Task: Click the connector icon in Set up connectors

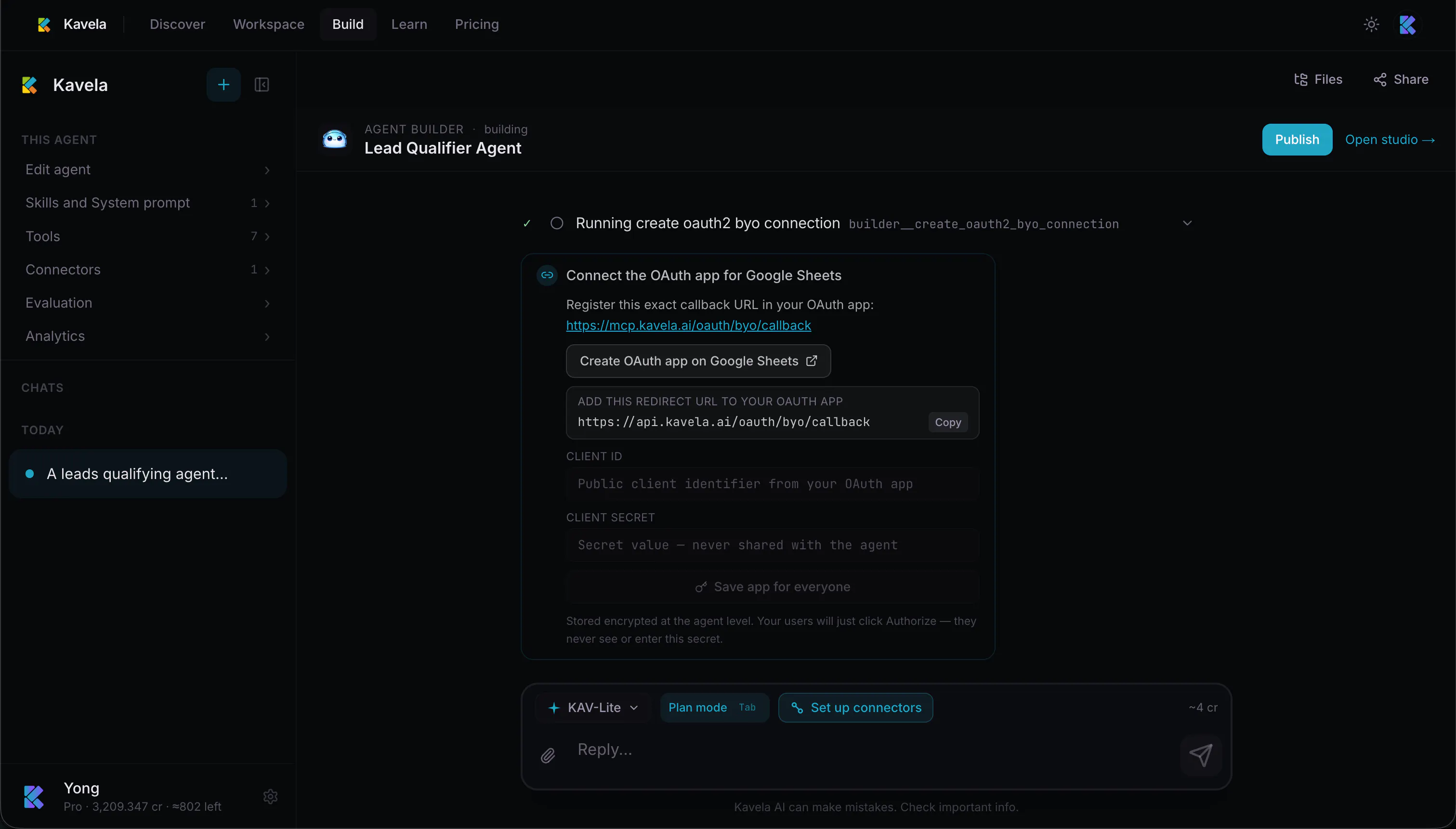Action: (797, 708)
